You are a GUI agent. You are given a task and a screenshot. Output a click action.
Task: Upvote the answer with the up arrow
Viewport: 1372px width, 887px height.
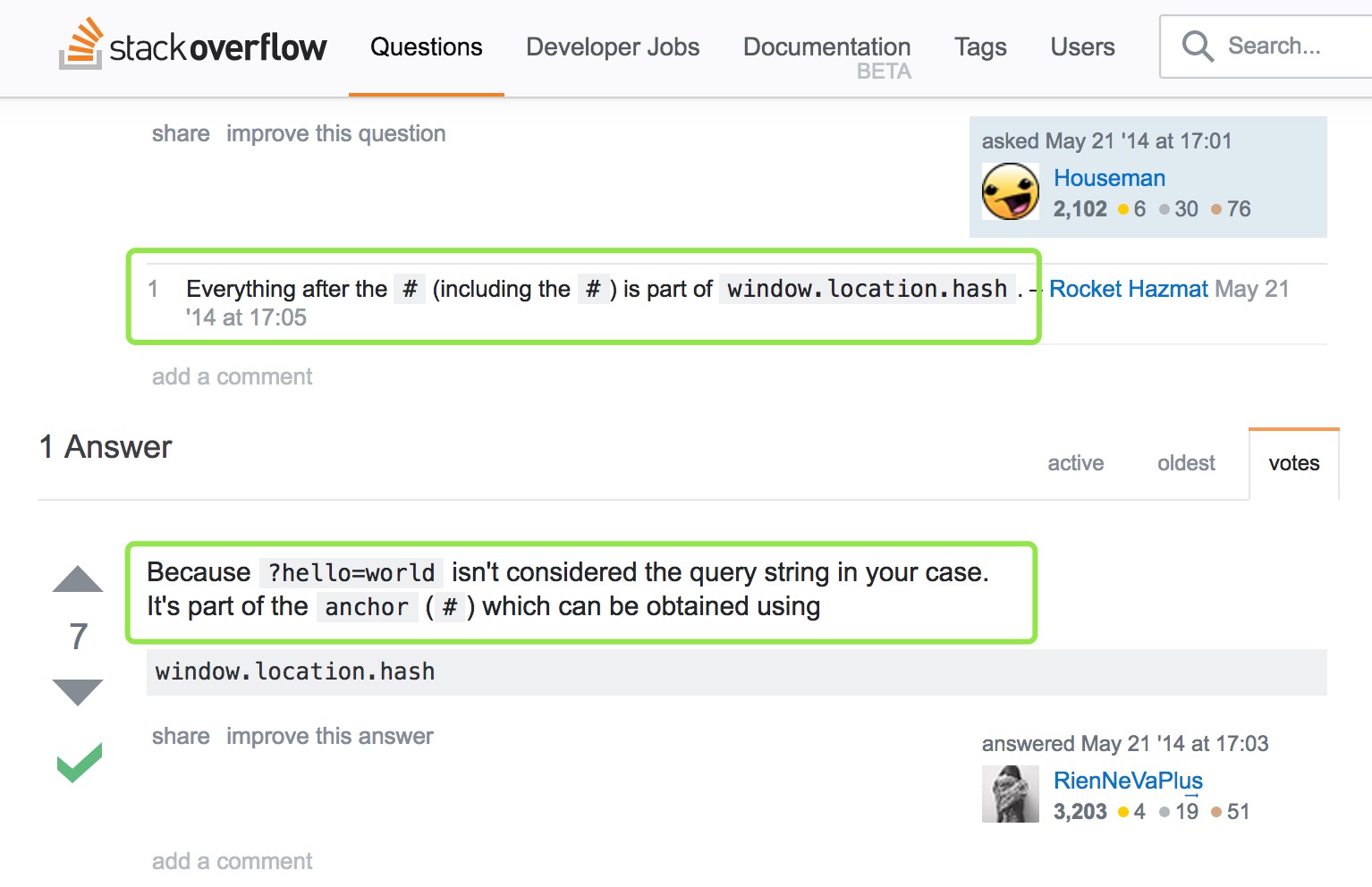tap(78, 579)
